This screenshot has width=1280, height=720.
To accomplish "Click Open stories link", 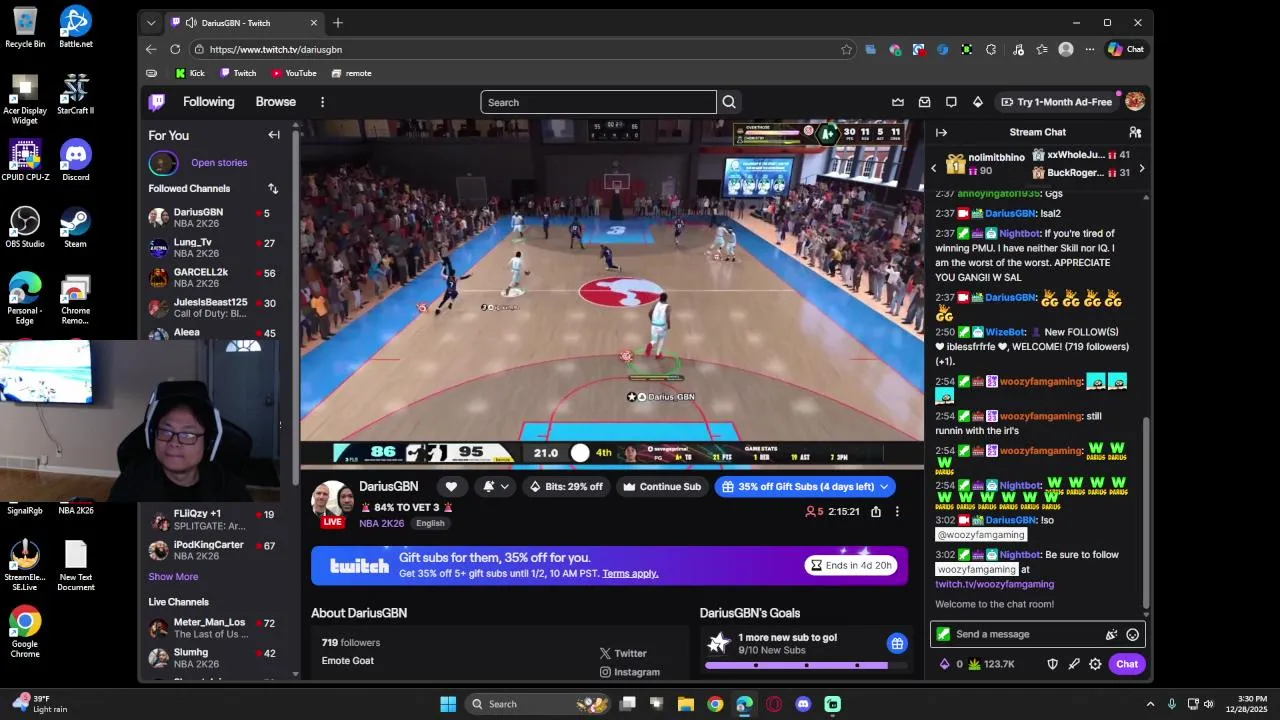I will click(x=219, y=163).
